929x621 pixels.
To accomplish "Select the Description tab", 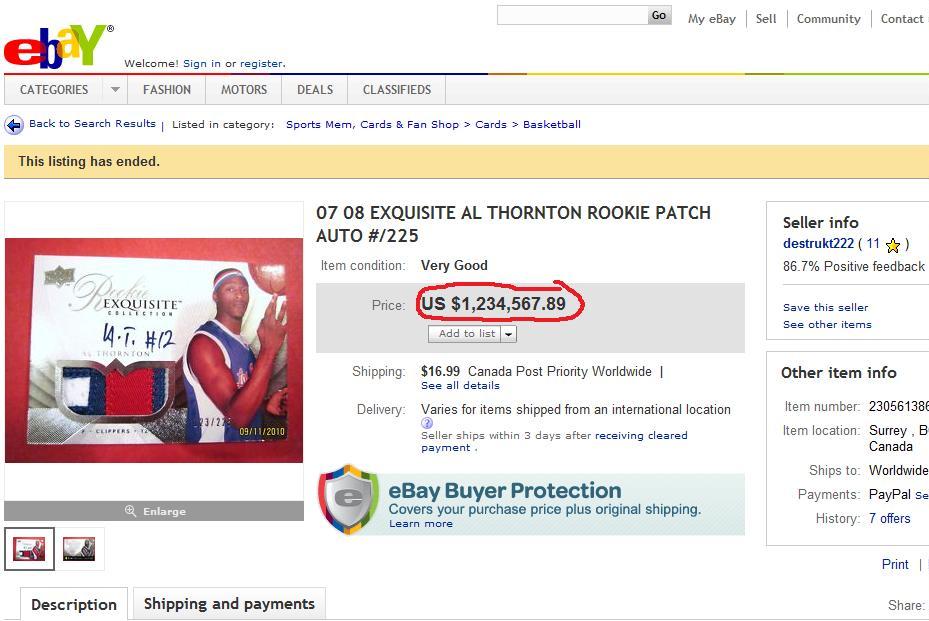I will coord(74,604).
